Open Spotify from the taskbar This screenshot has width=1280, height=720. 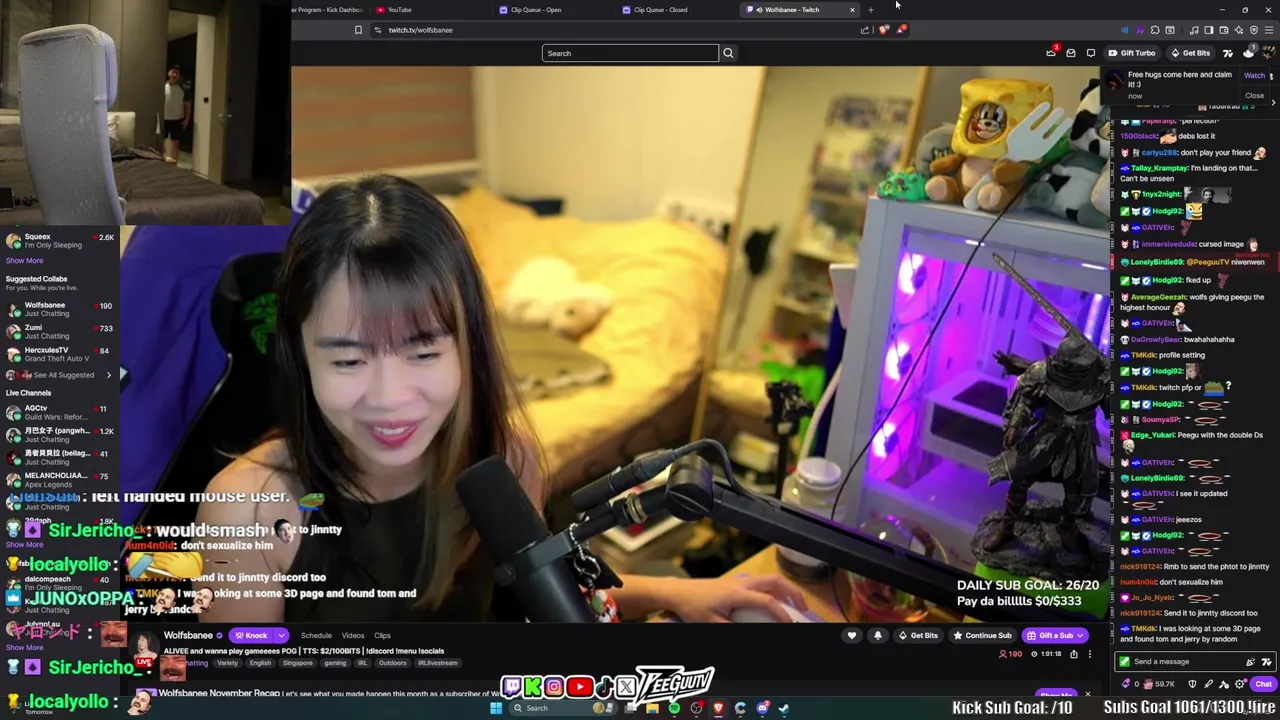click(x=674, y=708)
